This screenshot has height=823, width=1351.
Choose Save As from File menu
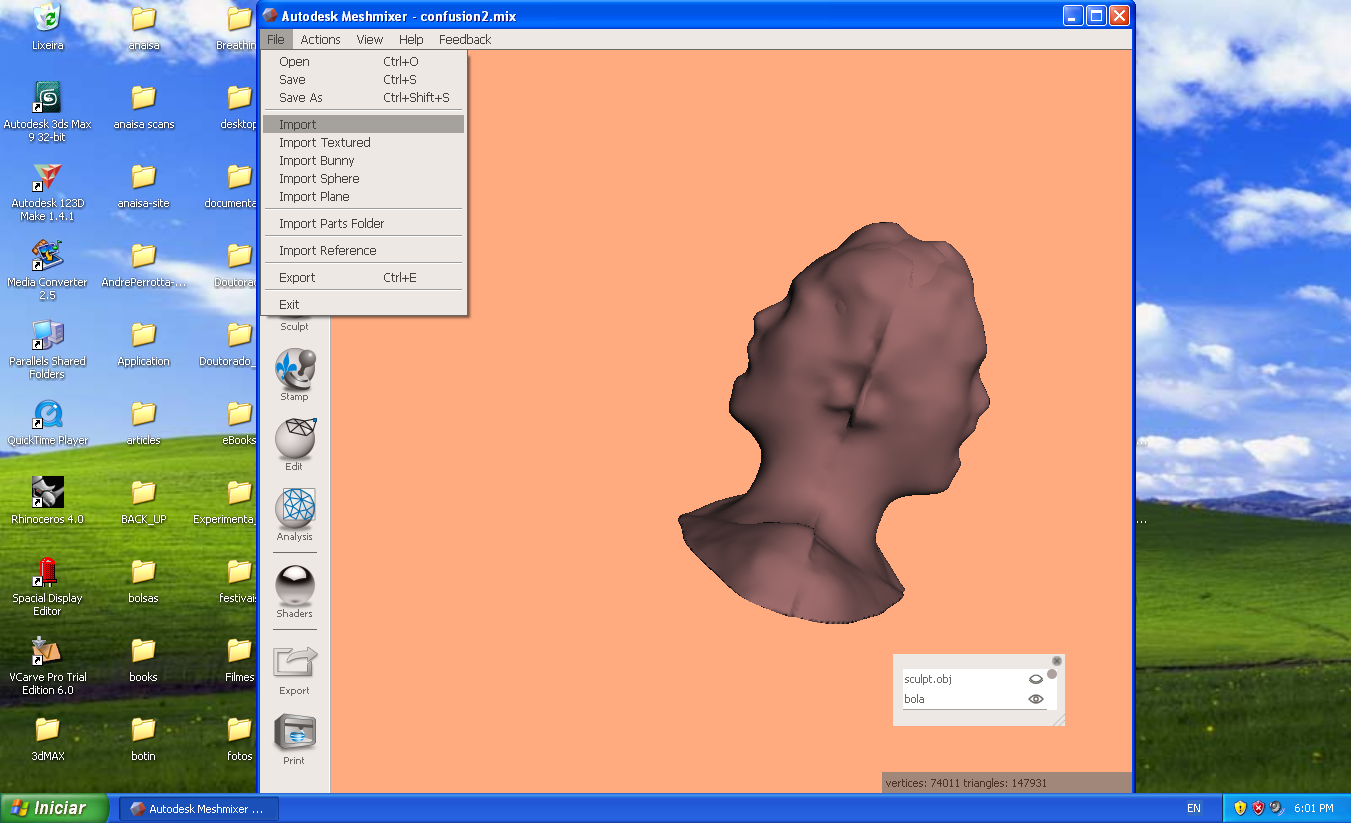[364, 98]
